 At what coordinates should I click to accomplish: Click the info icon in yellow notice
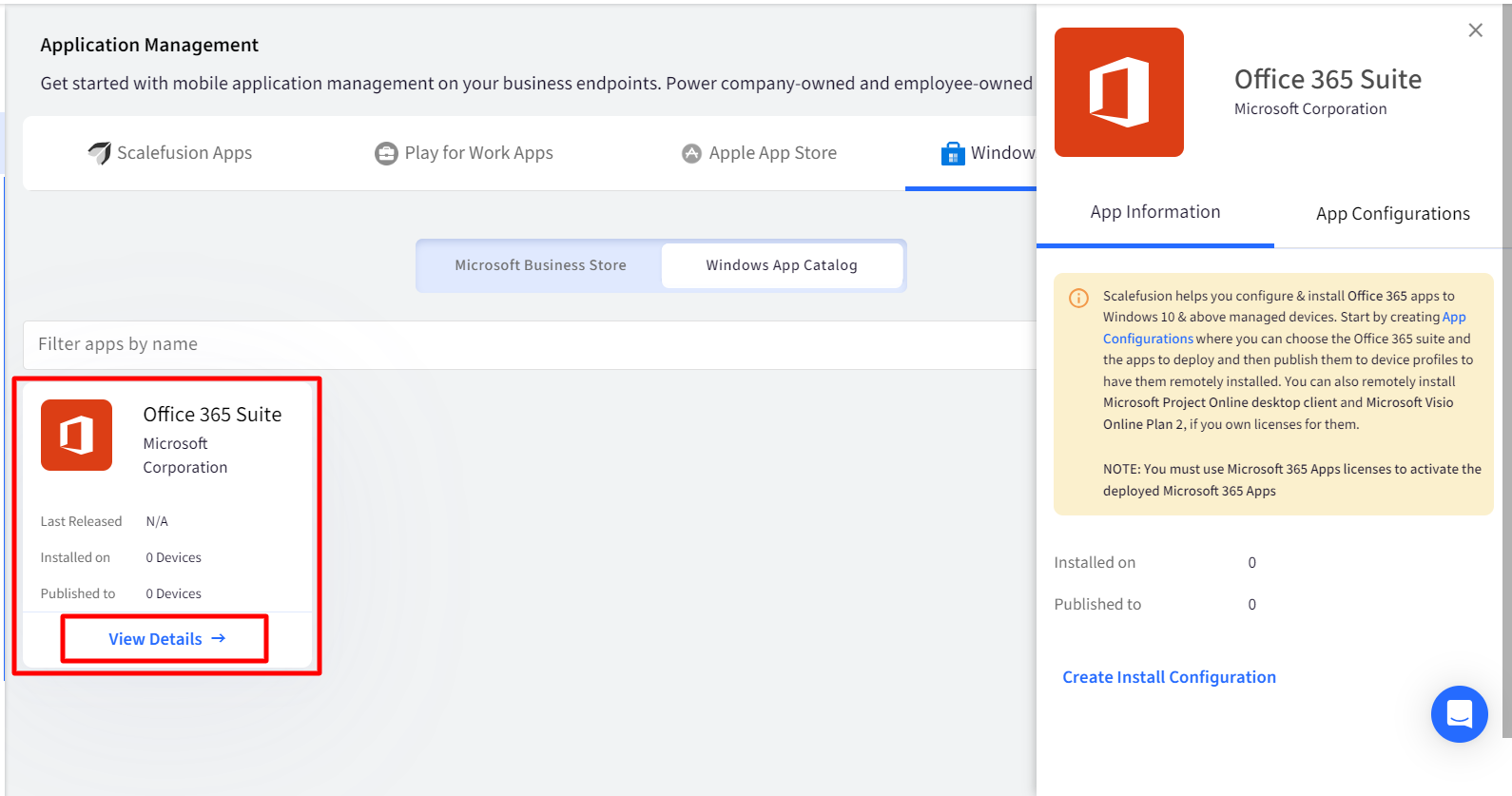(1078, 298)
